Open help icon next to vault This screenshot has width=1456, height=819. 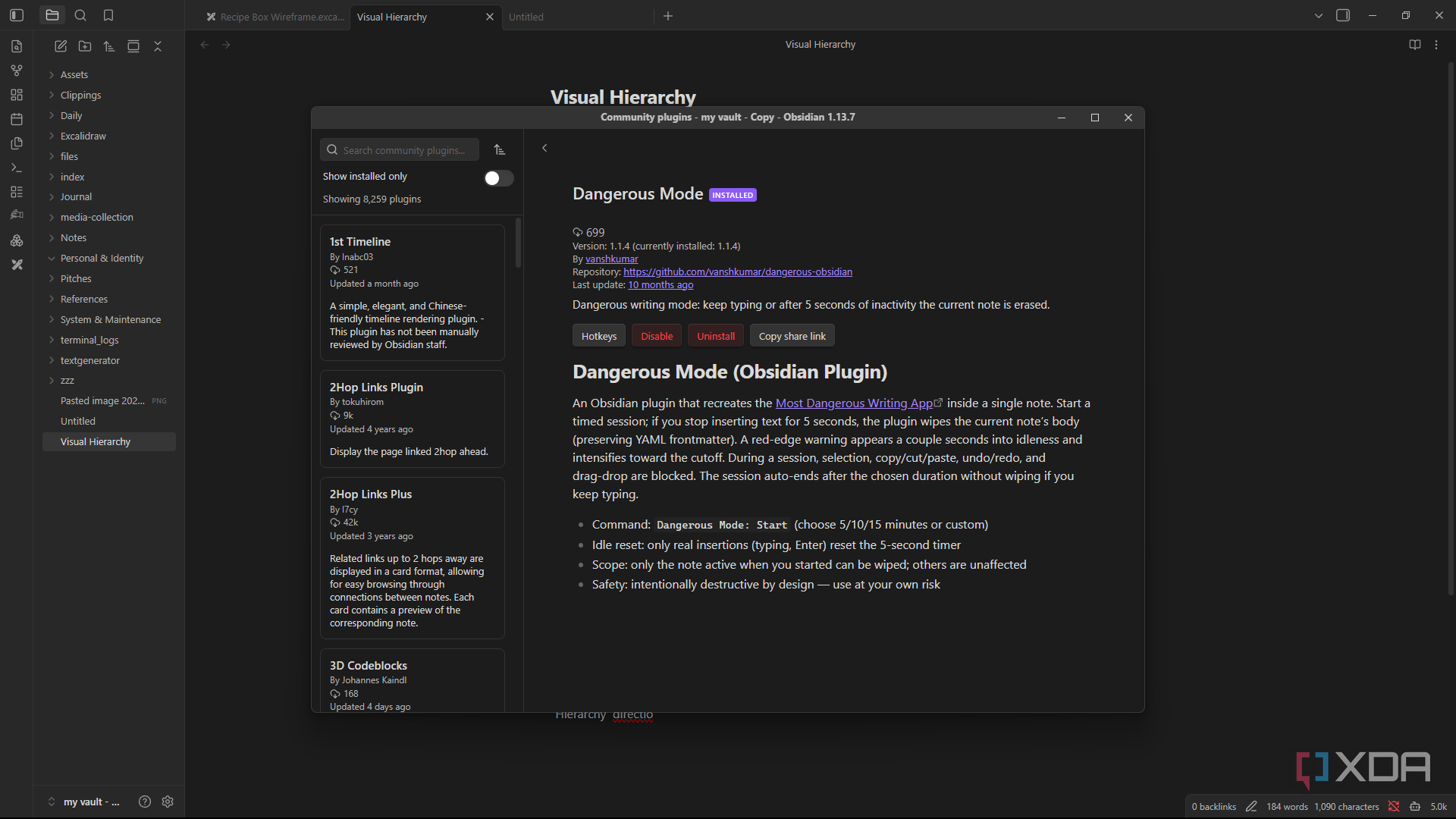tap(145, 802)
